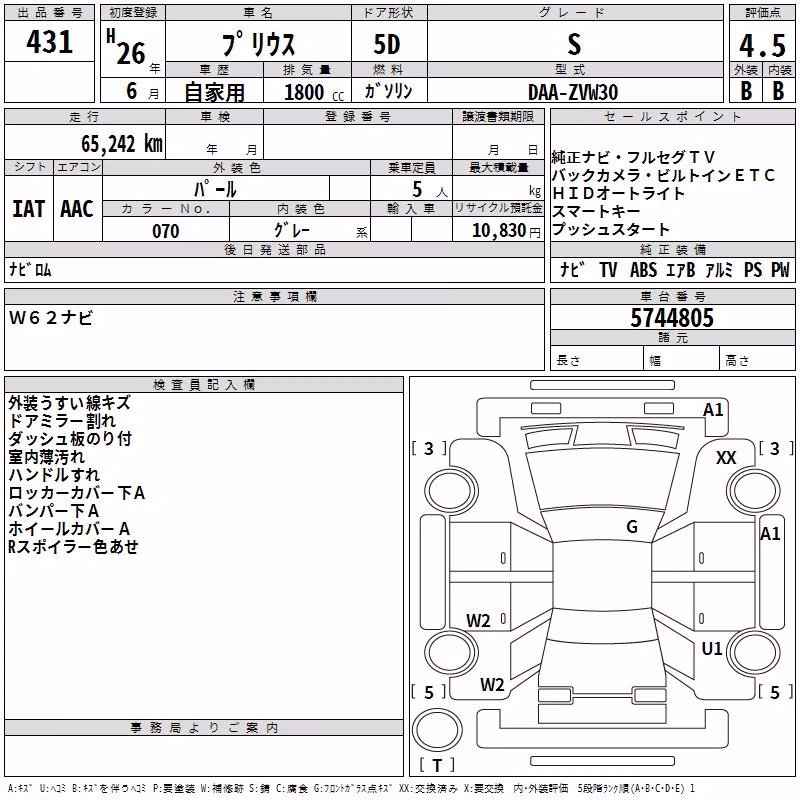
Task: Click the ナビロム later-shipped parts entry
Action: click(30, 269)
